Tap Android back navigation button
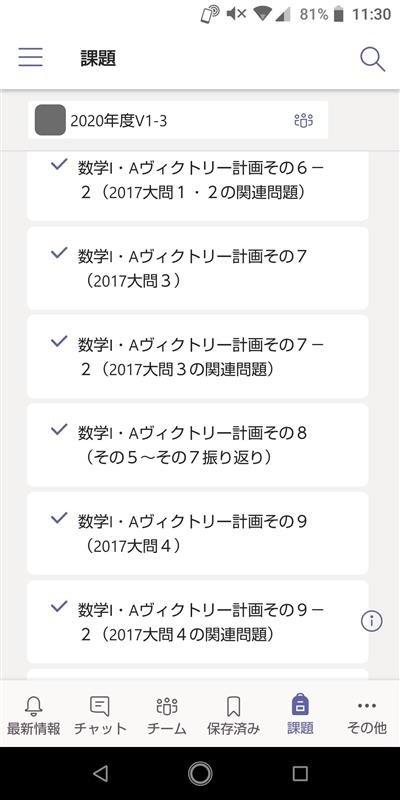 click(101, 774)
